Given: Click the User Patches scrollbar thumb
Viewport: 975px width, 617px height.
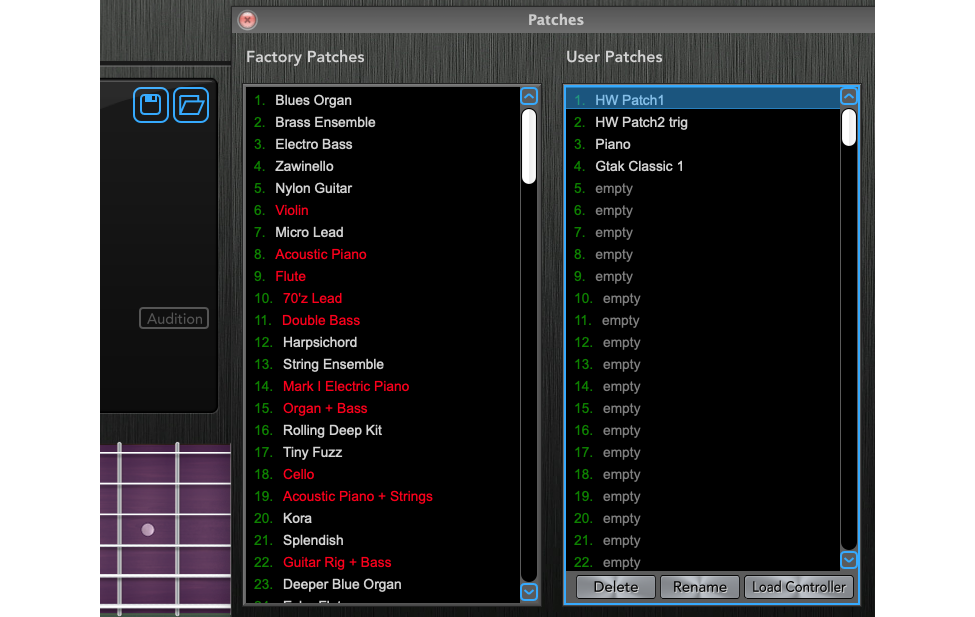Looking at the screenshot, I should point(849,128).
